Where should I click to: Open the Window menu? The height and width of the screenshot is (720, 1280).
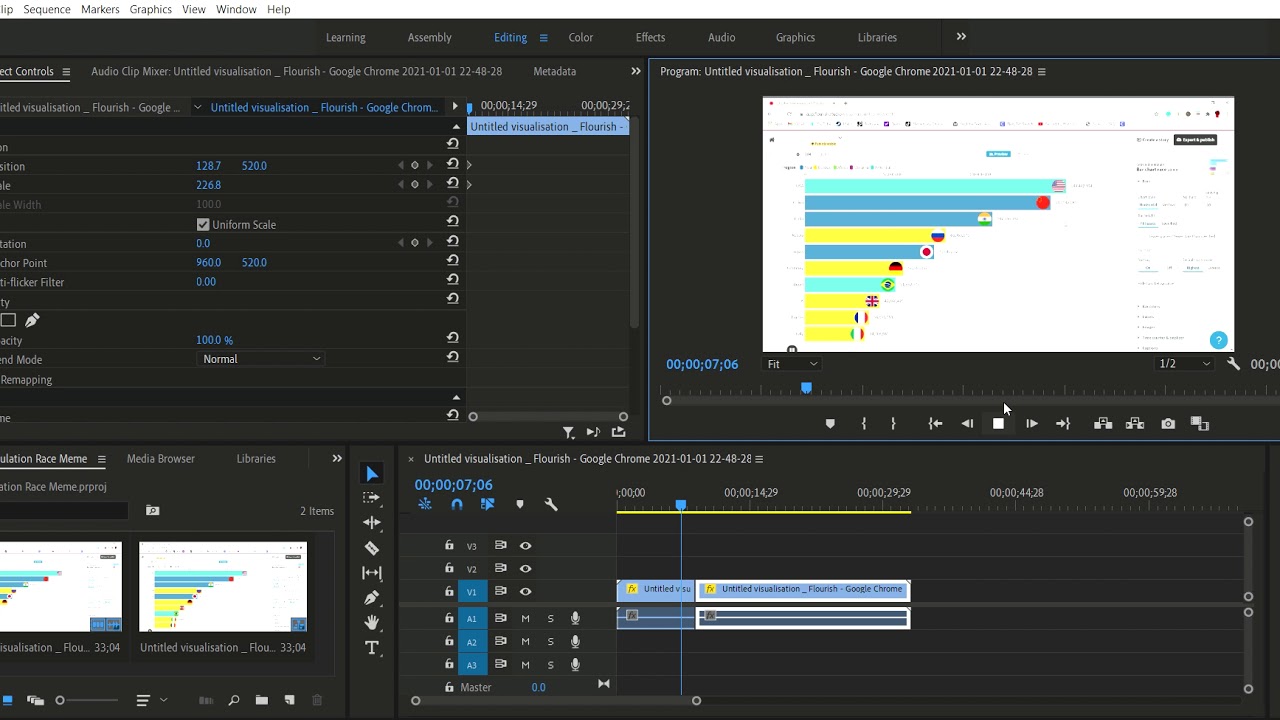point(236,9)
